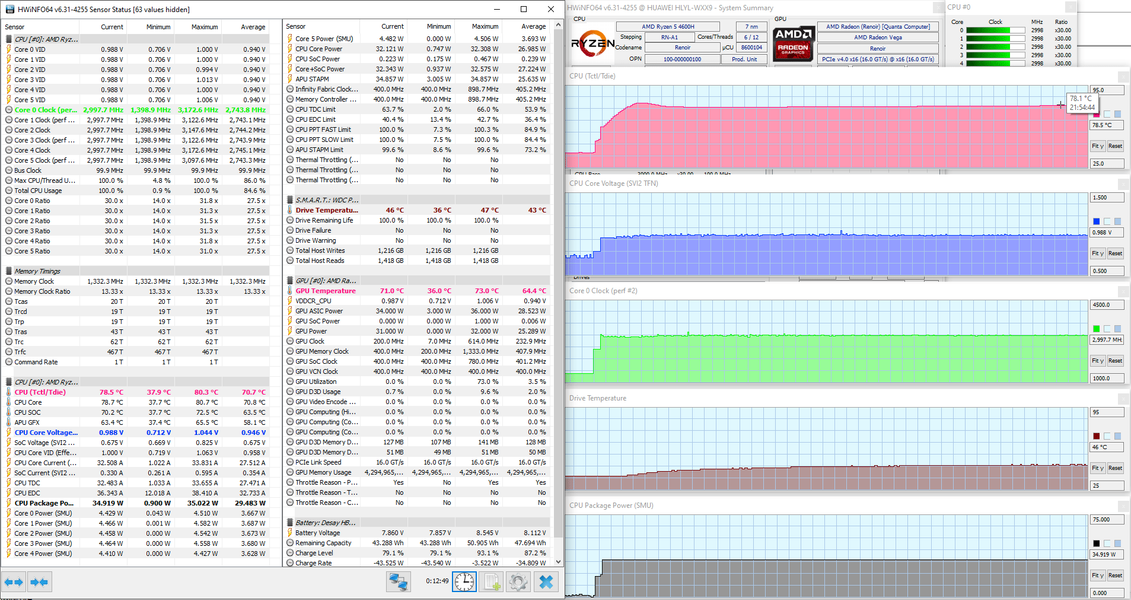
Task: Select the GPU Temperature sensor row
Action: (418, 291)
